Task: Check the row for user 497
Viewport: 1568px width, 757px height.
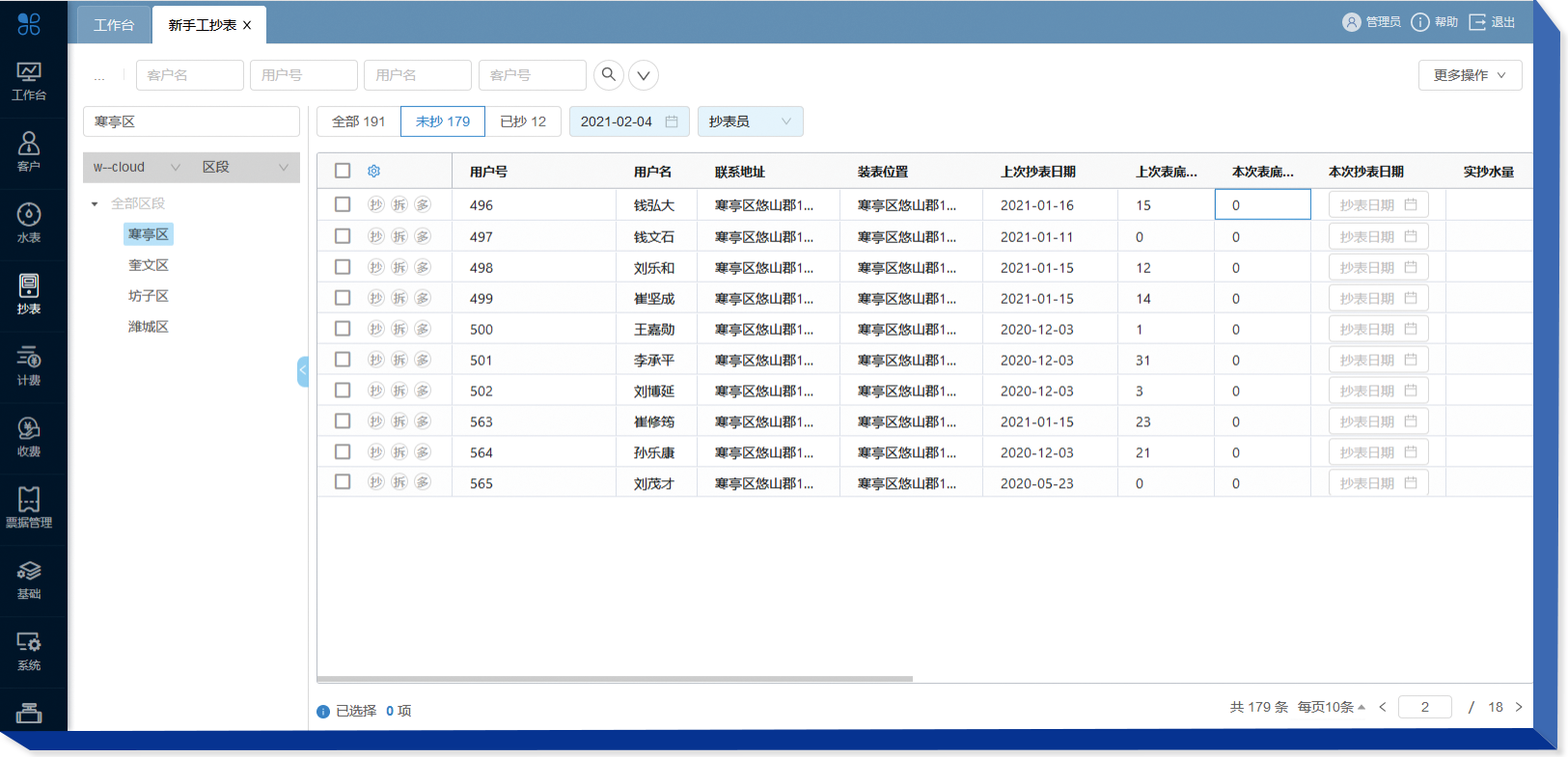Action: coord(343,236)
